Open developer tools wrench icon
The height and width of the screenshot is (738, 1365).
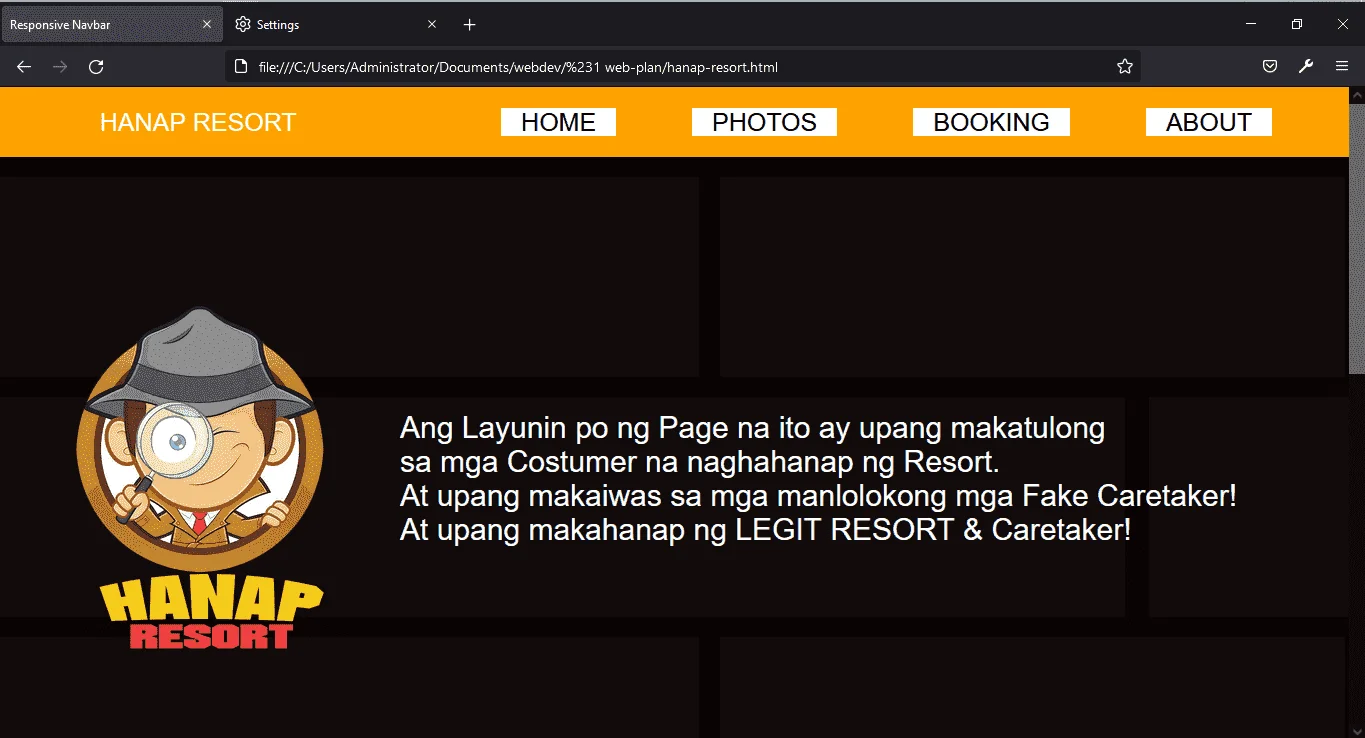(1305, 67)
